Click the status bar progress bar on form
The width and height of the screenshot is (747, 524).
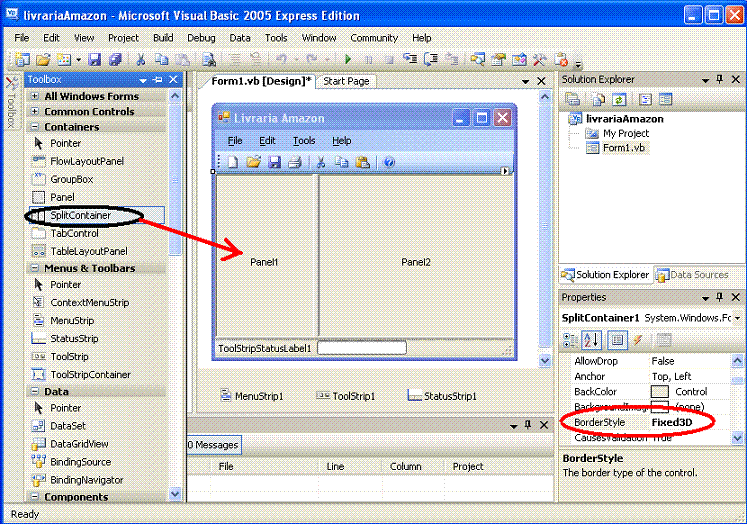362,348
